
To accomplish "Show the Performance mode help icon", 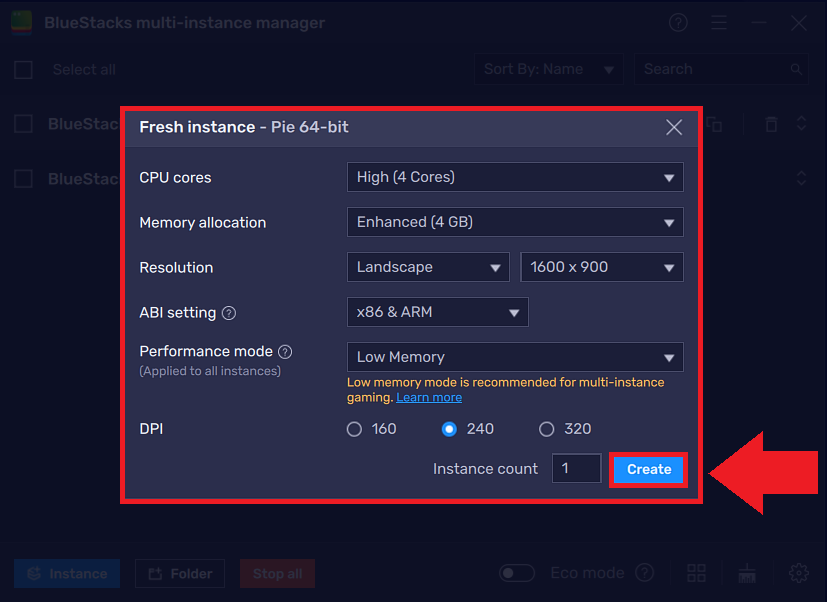I will [285, 352].
